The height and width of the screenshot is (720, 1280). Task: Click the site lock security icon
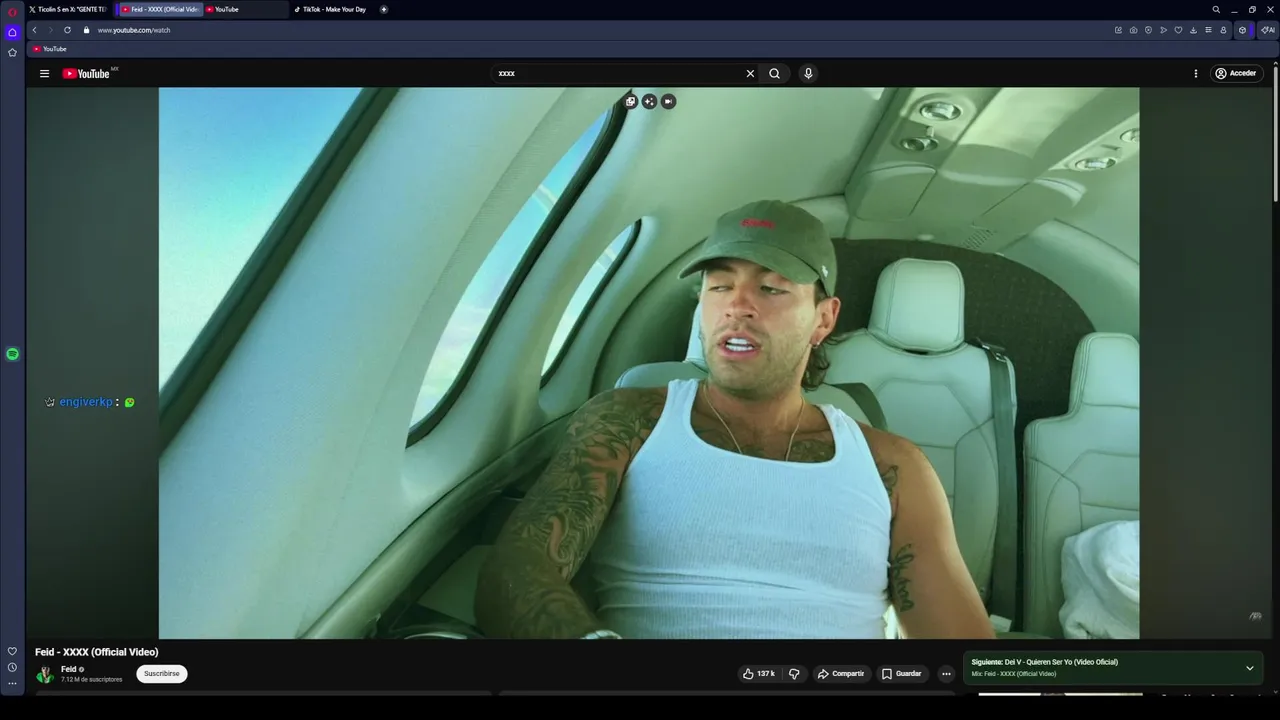point(86,30)
